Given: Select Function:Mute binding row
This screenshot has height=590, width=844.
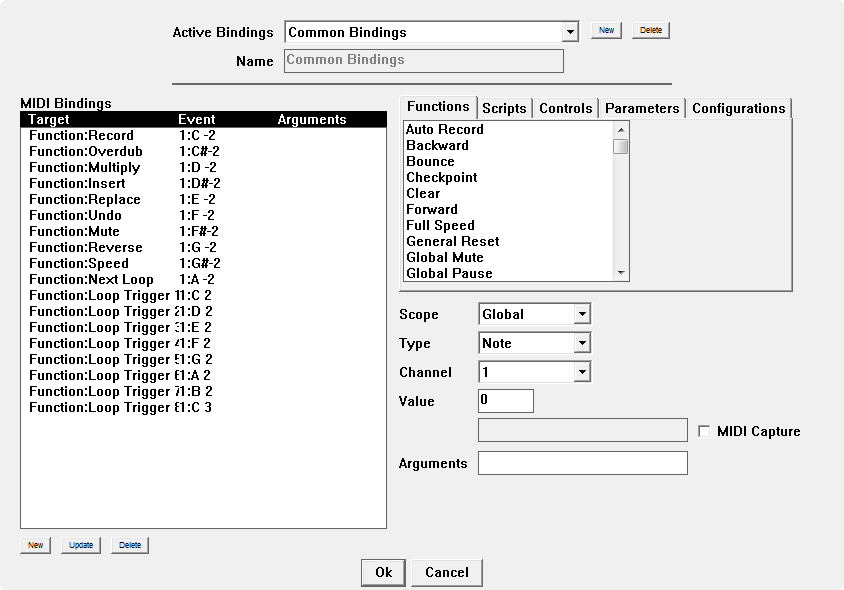Looking at the screenshot, I should tap(203, 231).
